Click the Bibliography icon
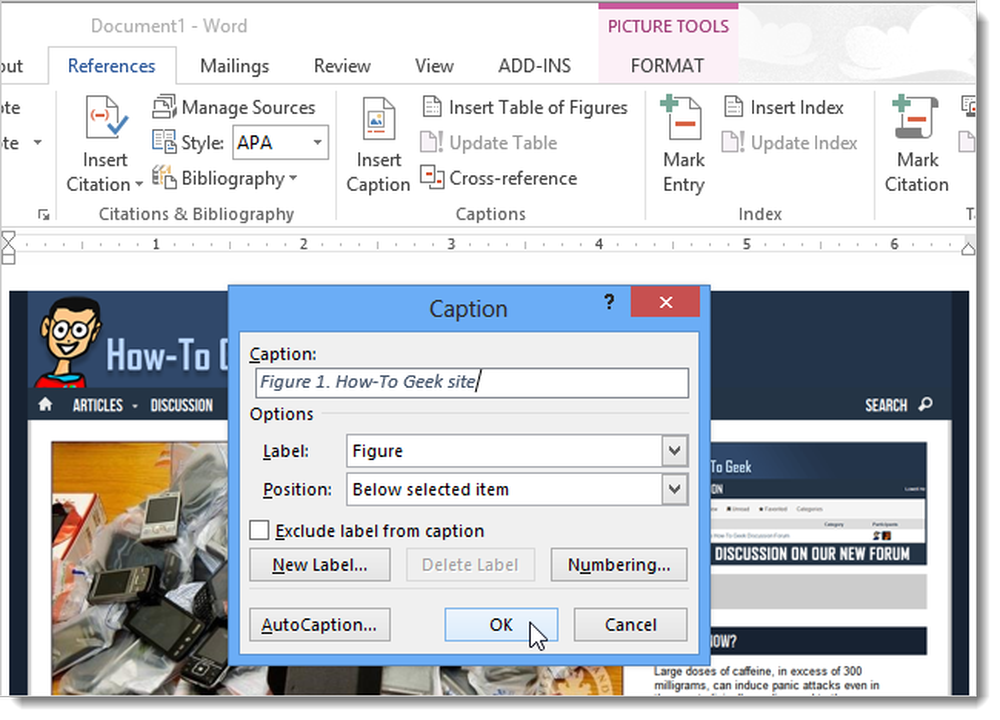1000x720 pixels. (165, 178)
